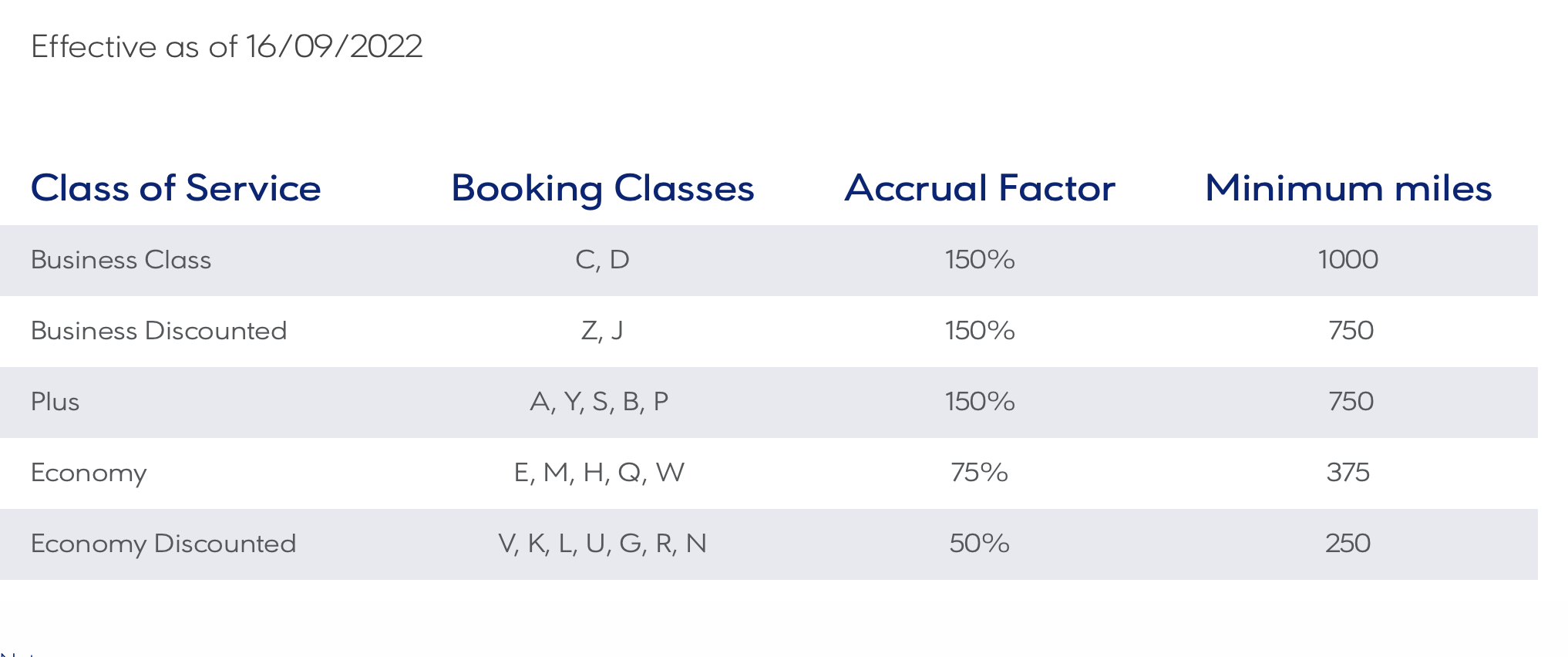Image resolution: width=1568 pixels, height=657 pixels.
Task: Click the 'Class of Service' column header
Action: click(176, 188)
